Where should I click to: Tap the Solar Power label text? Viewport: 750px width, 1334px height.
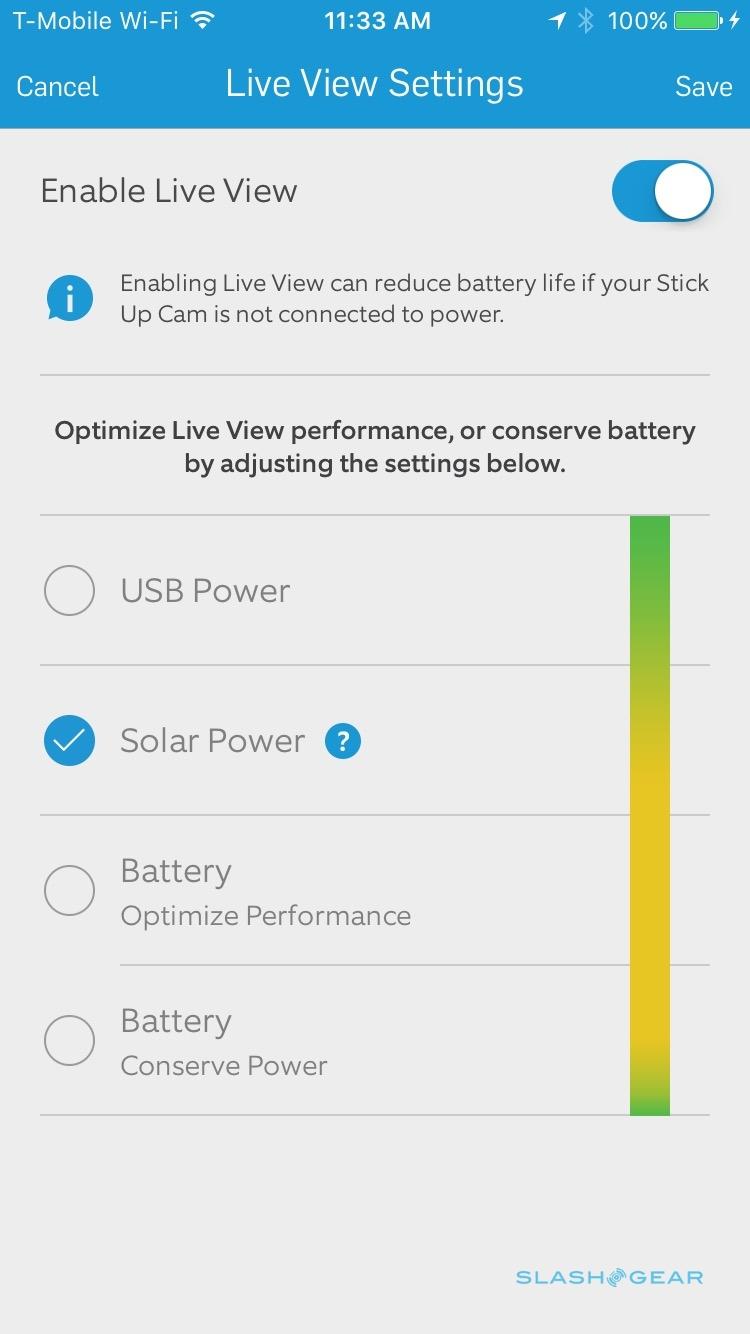[x=212, y=741]
